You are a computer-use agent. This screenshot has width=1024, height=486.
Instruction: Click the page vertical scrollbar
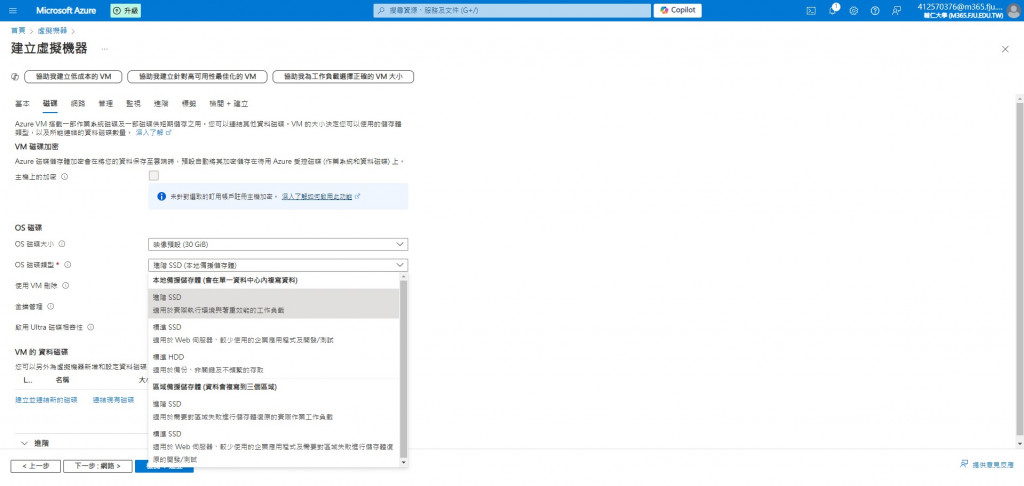[x=1019, y=268]
